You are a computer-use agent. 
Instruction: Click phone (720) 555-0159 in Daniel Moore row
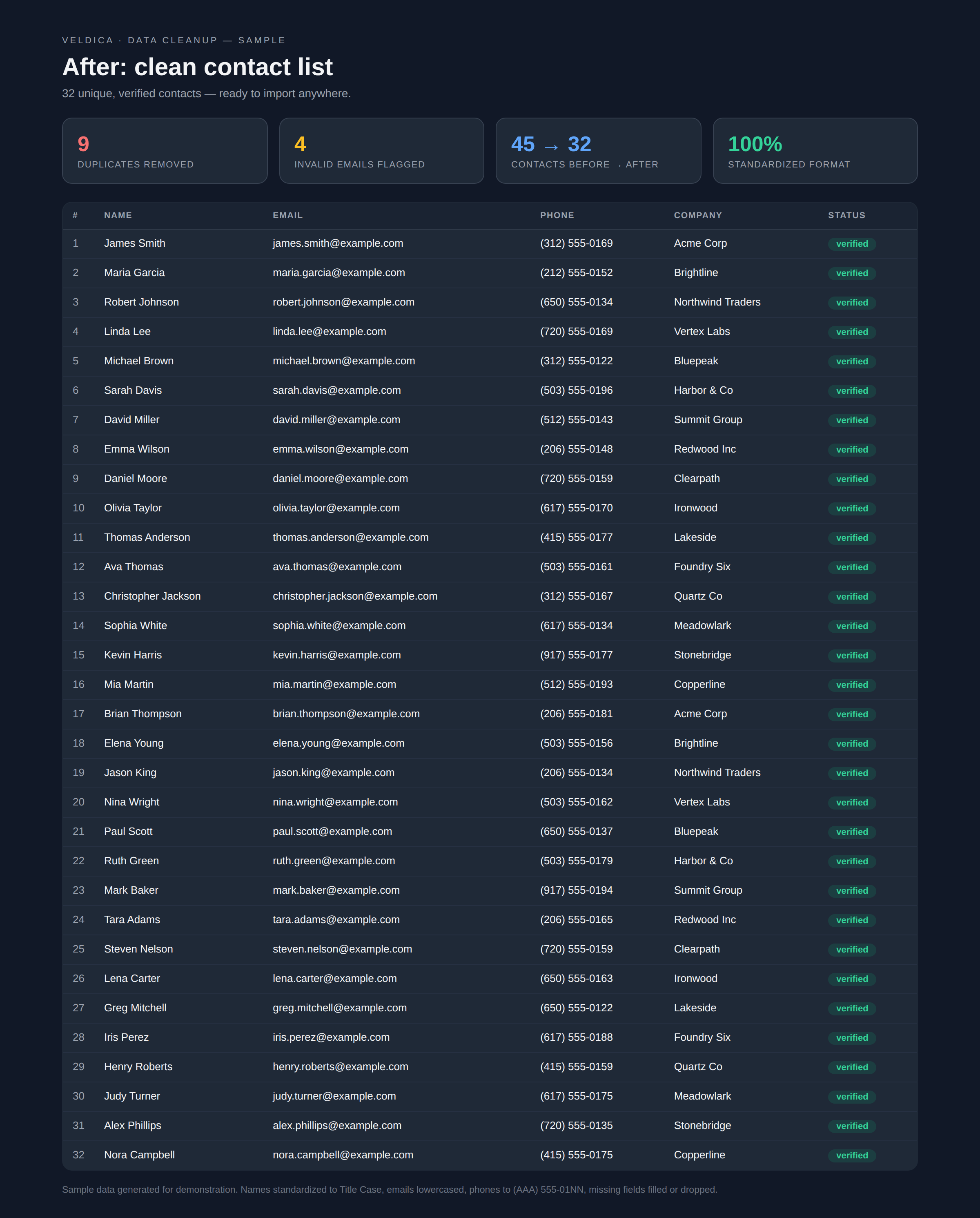tap(576, 479)
